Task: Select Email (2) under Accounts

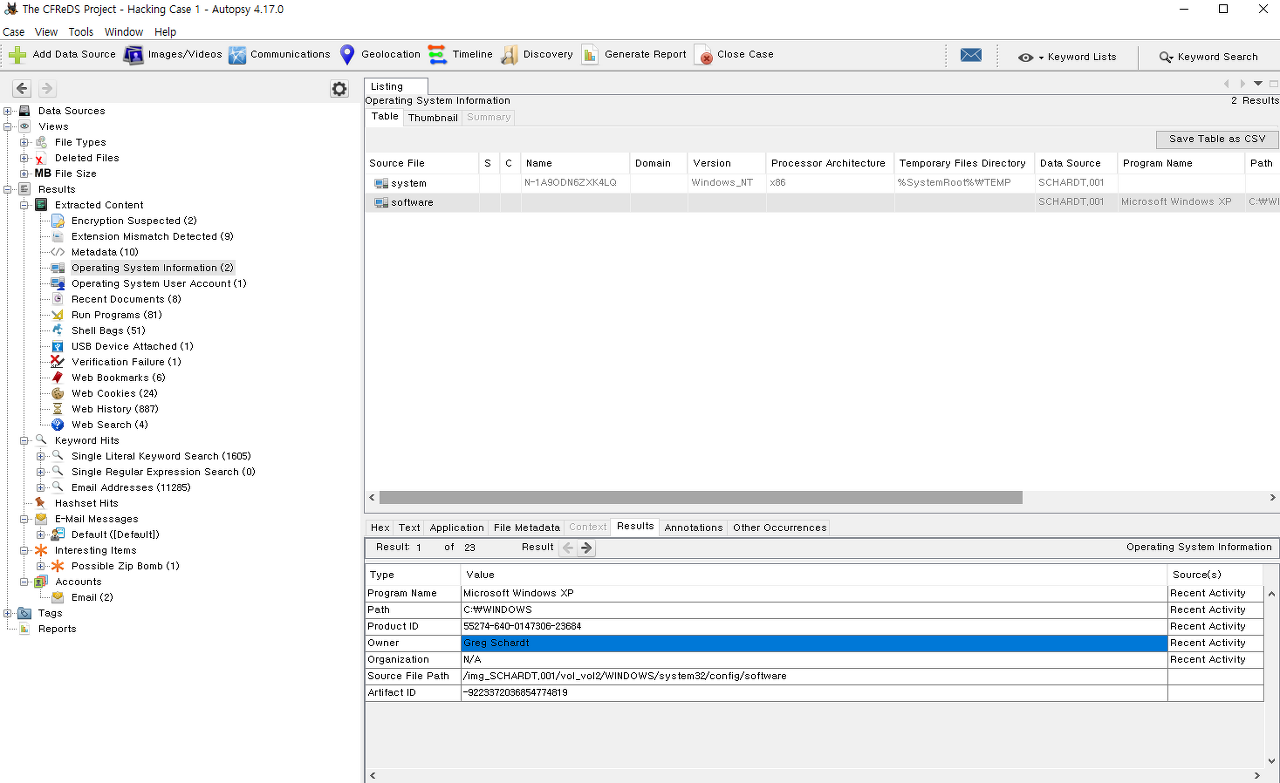Action: coord(92,598)
